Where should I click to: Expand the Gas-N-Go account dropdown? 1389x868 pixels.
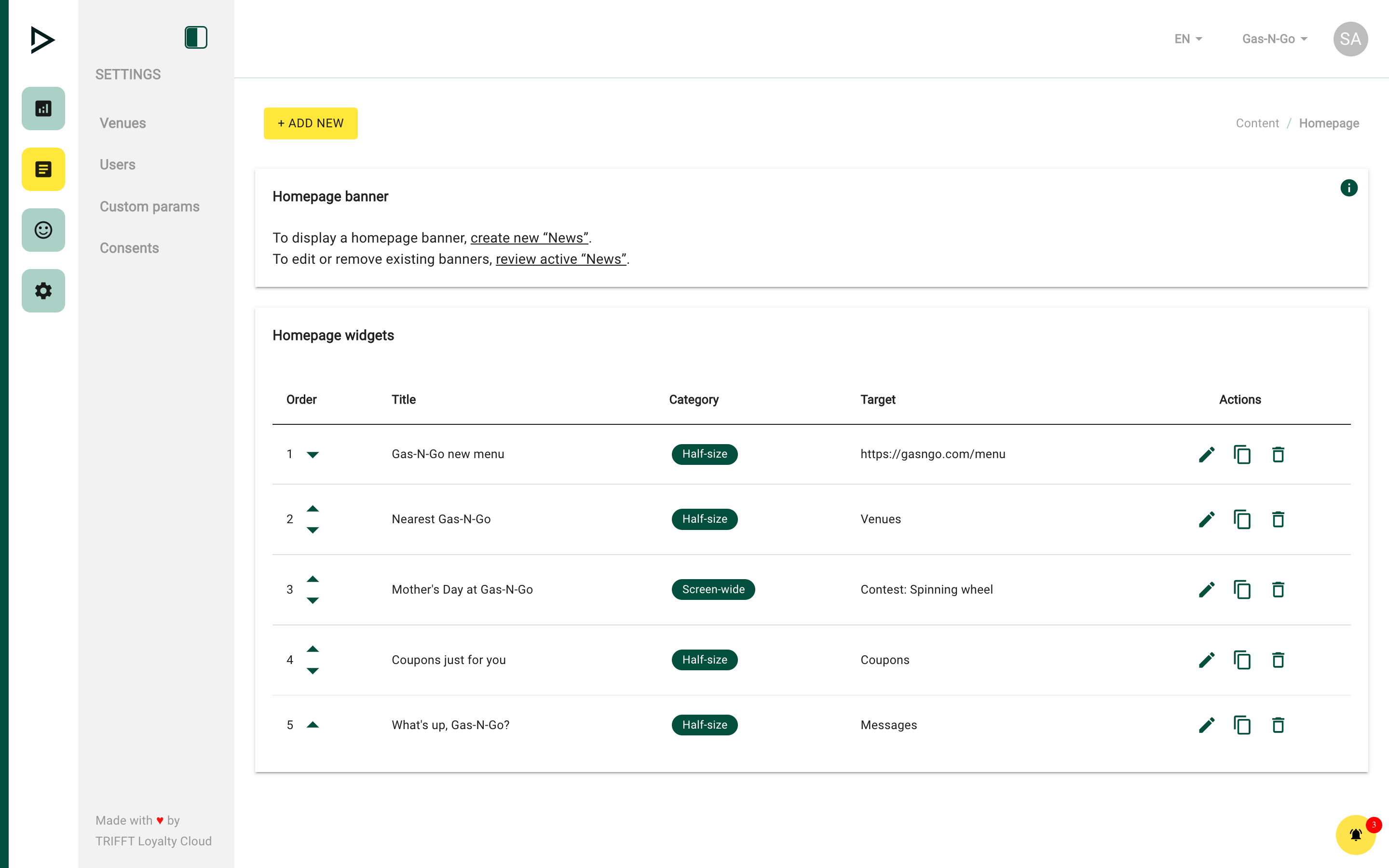tap(1274, 39)
